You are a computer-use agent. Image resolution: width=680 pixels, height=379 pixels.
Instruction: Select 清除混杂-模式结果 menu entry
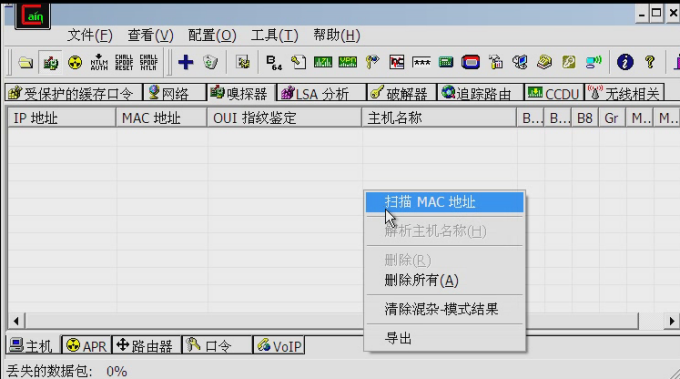pyautogui.click(x=445, y=309)
